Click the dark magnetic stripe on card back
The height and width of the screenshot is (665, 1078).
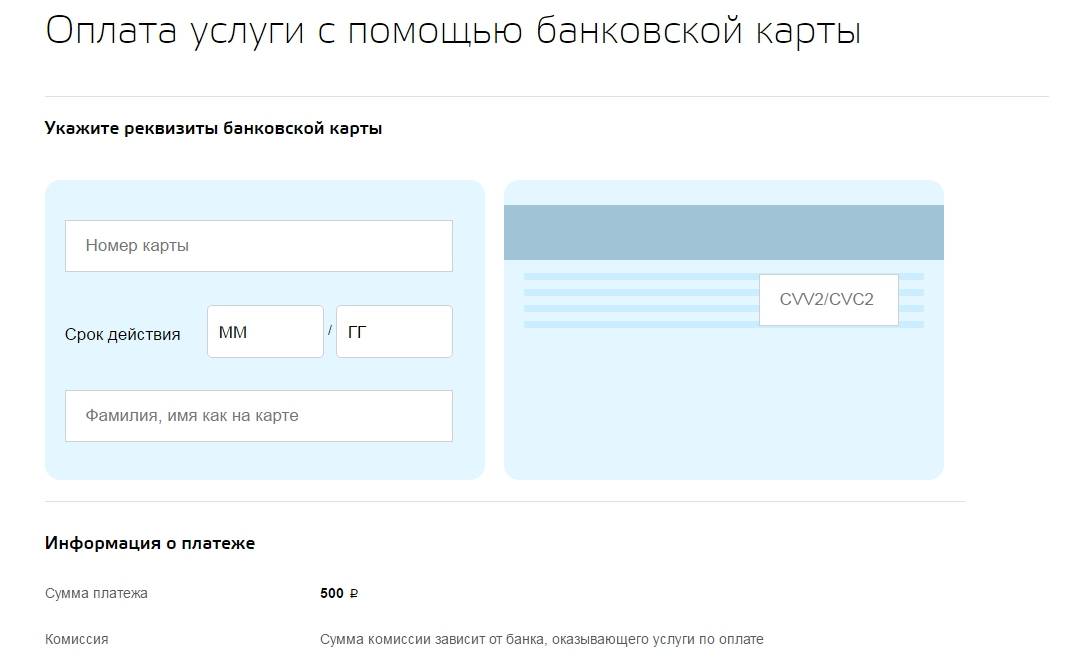[x=723, y=232]
